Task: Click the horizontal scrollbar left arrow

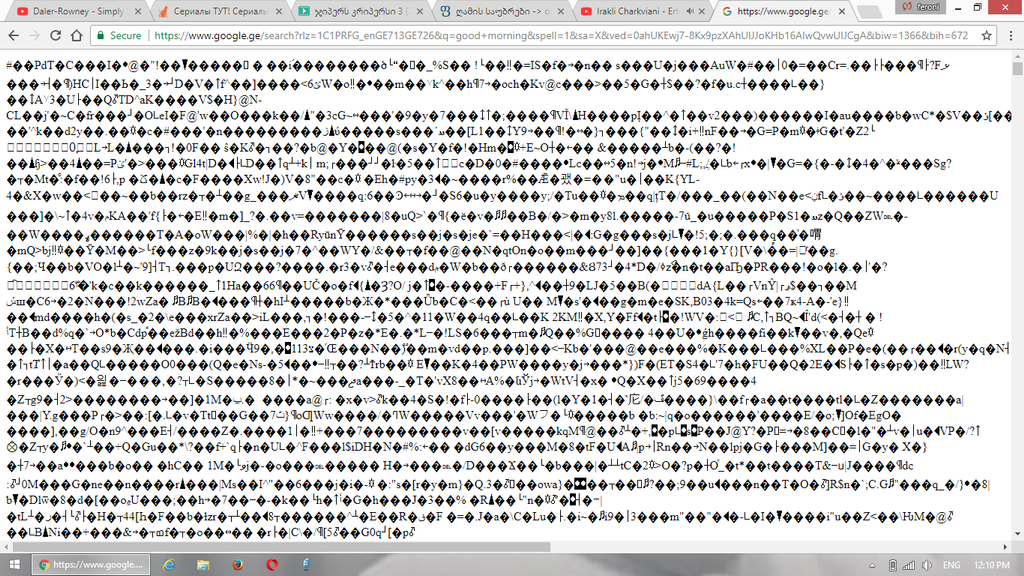Action: (7, 547)
